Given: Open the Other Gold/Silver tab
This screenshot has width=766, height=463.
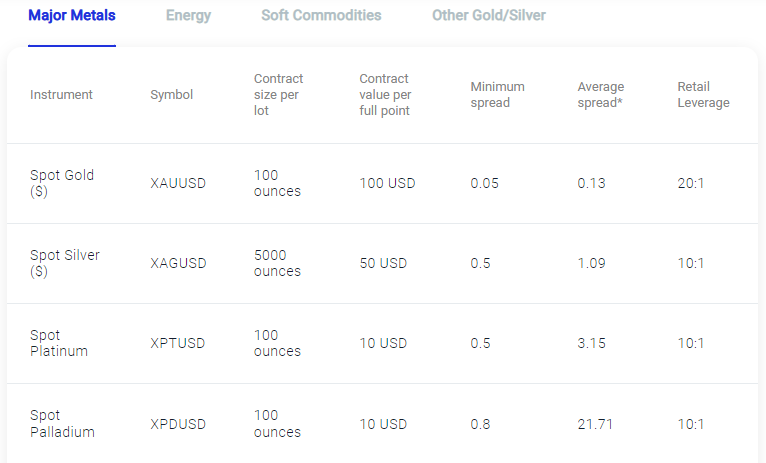Looking at the screenshot, I should click(489, 16).
